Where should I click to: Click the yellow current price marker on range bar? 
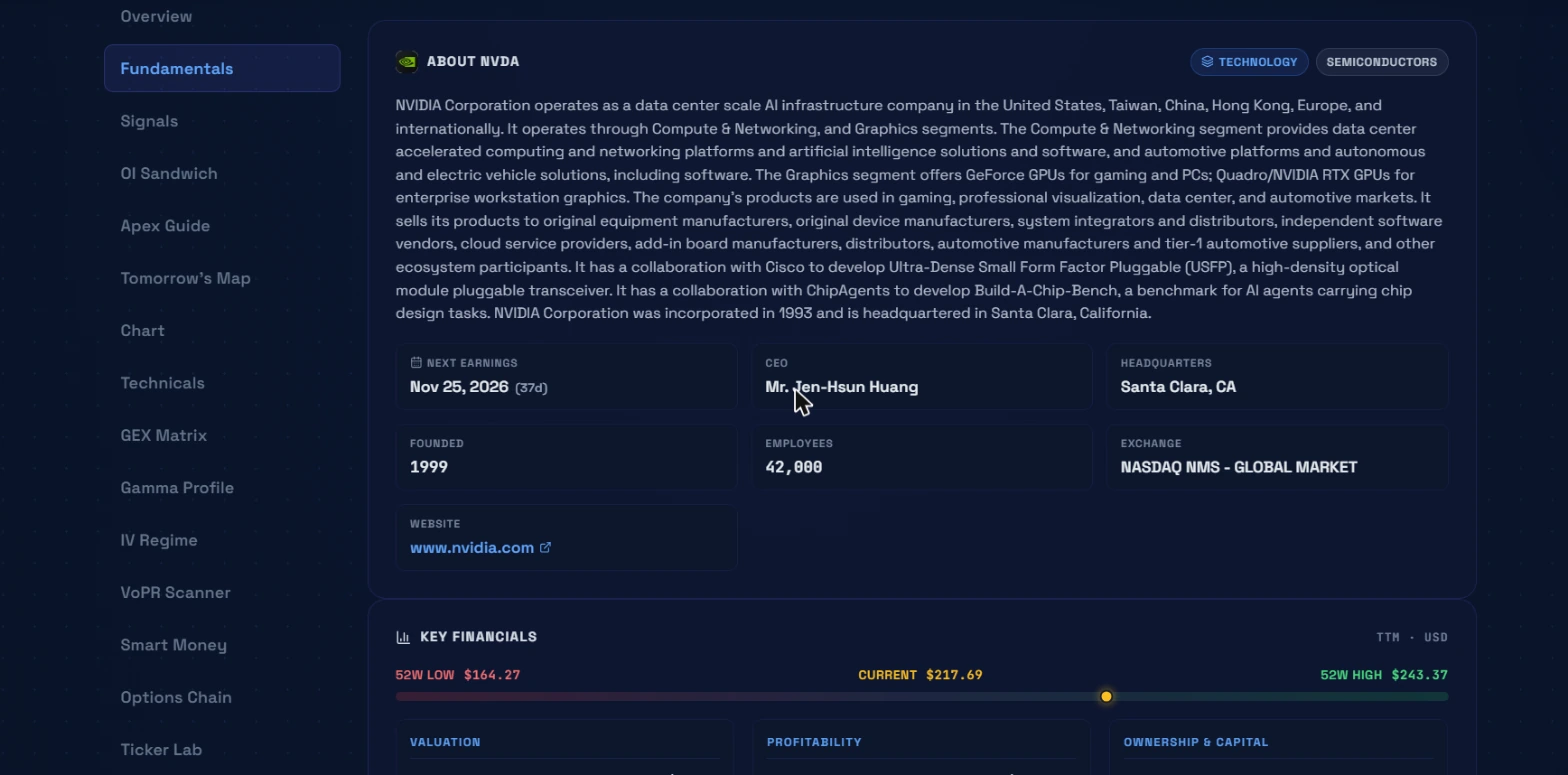1106,696
